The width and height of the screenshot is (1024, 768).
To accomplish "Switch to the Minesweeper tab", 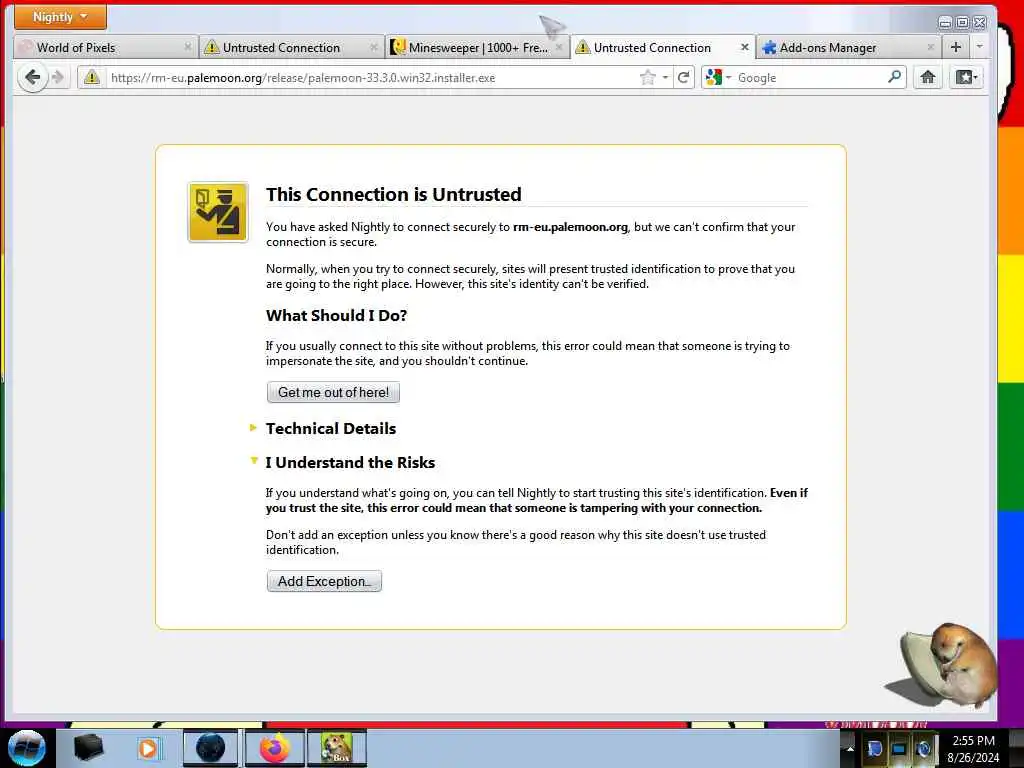I will point(477,47).
